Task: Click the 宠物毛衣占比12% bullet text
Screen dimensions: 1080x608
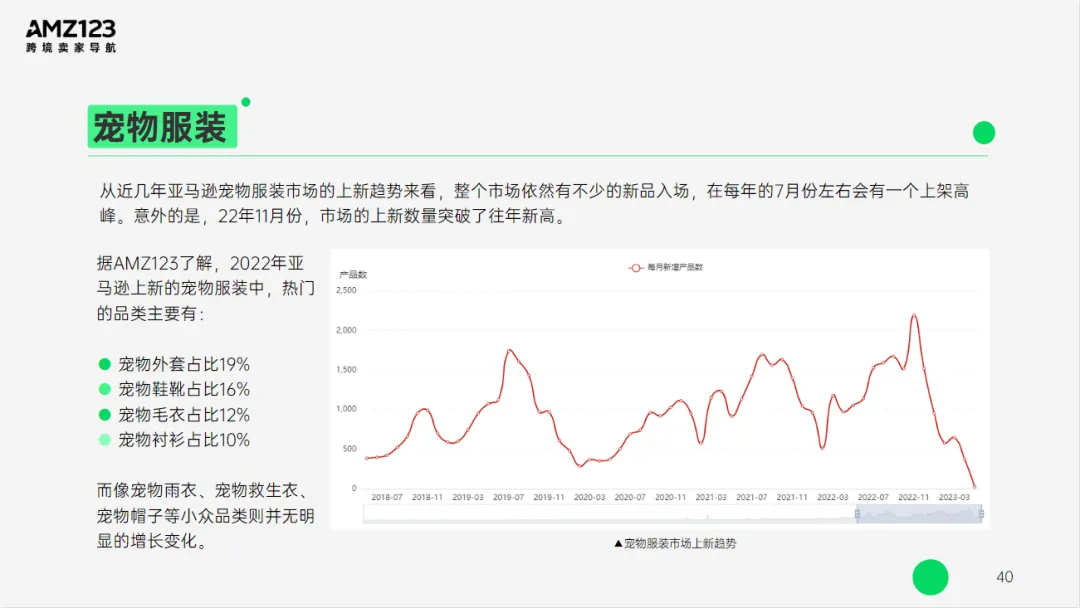Action: click(x=184, y=415)
